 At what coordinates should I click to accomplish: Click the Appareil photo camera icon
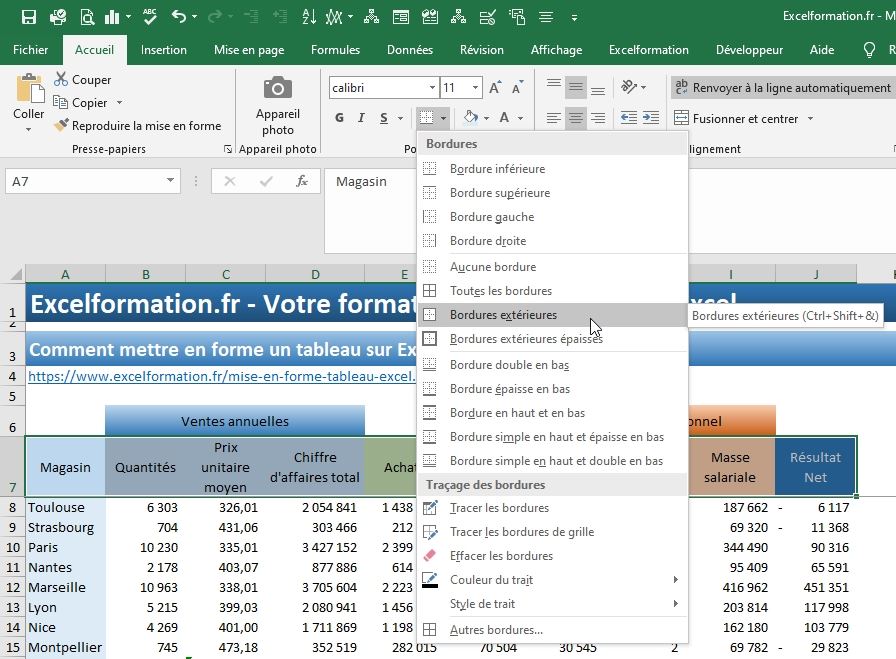[278, 88]
